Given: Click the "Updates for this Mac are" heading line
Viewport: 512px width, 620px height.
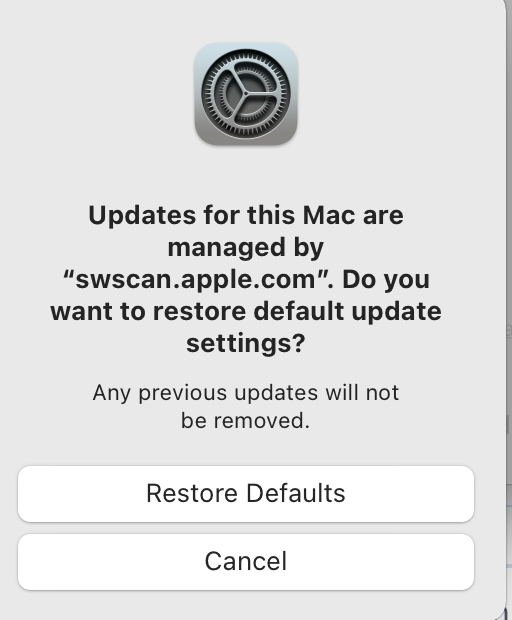Looking at the screenshot, I should (x=246, y=215).
